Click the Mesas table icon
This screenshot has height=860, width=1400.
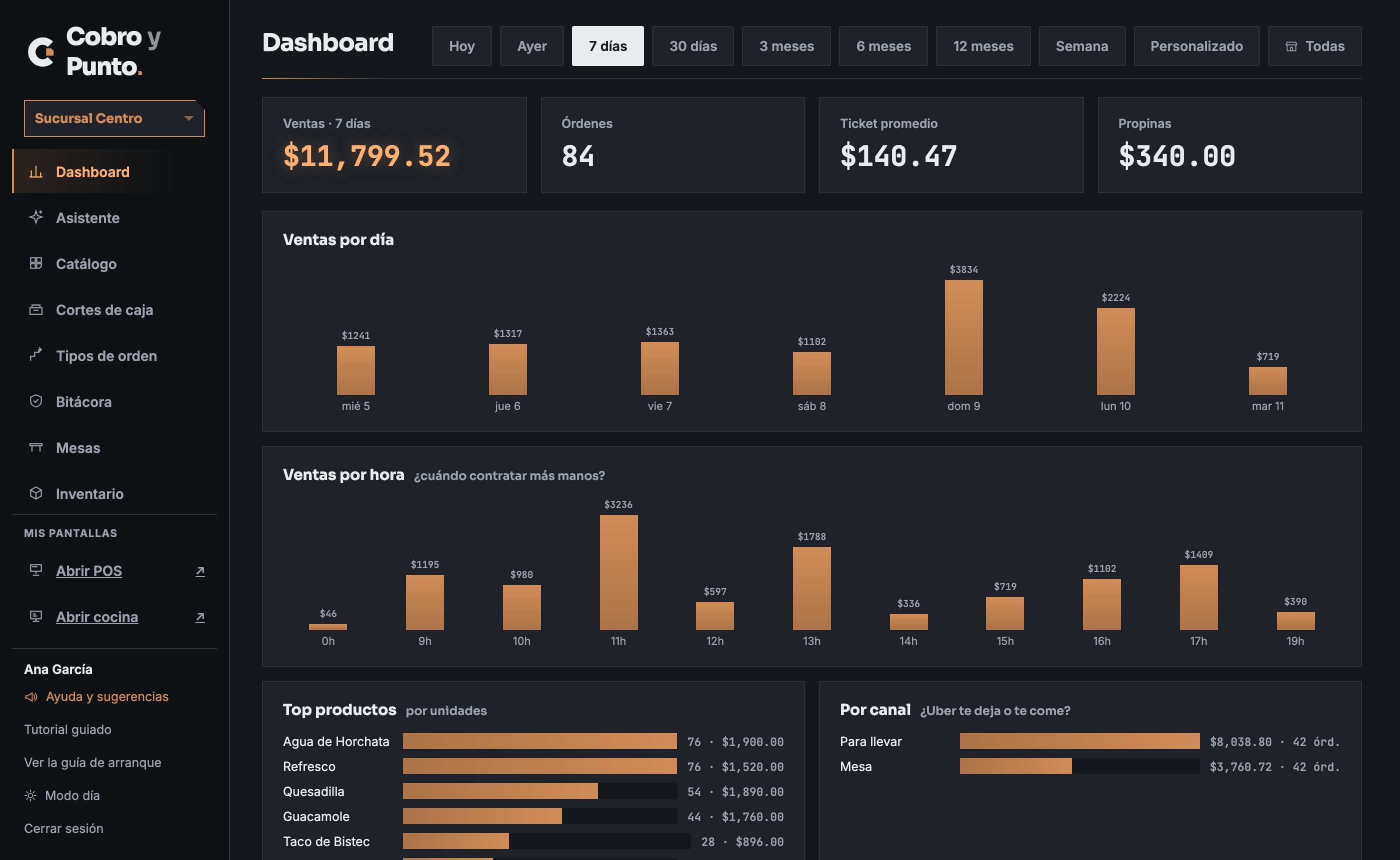(x=36, y=447)
